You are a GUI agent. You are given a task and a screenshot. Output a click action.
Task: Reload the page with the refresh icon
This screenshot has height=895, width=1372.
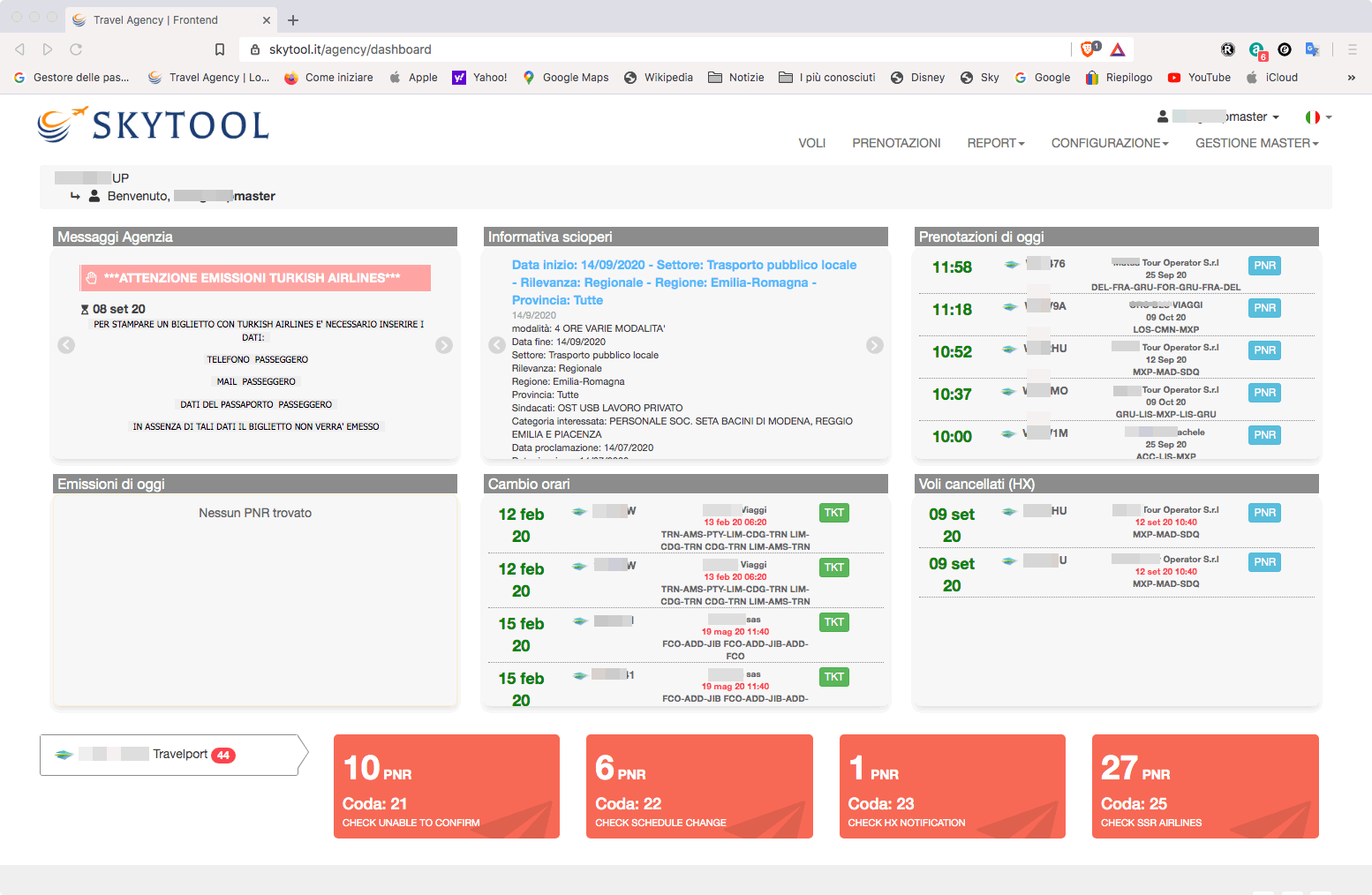[x=76, y=49]
